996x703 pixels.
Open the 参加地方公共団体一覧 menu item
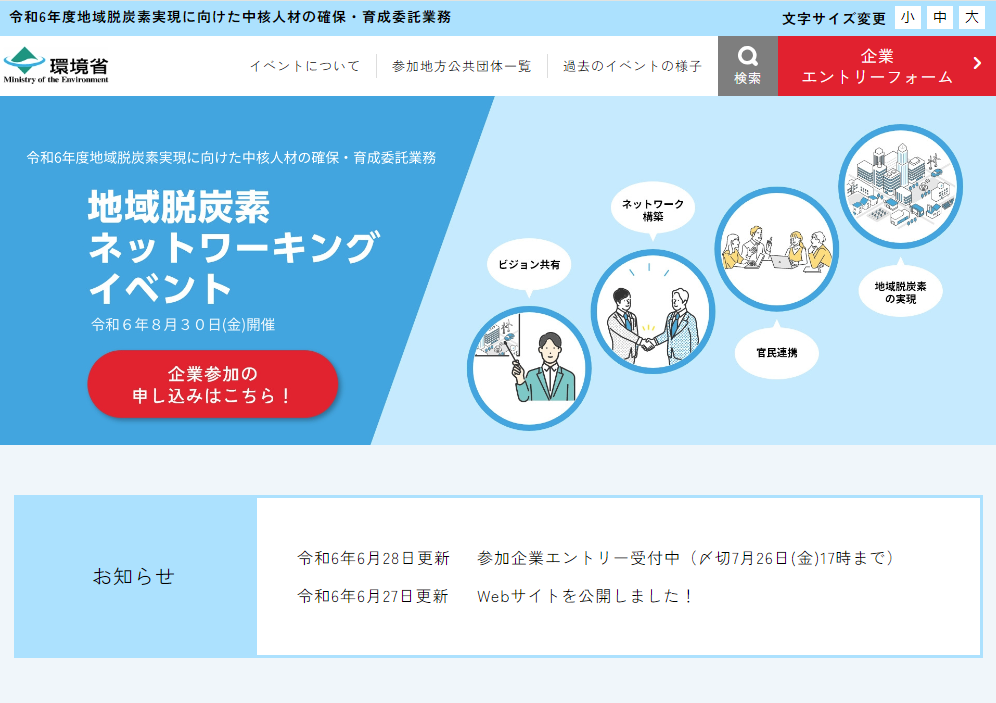[x=459, y=65]
